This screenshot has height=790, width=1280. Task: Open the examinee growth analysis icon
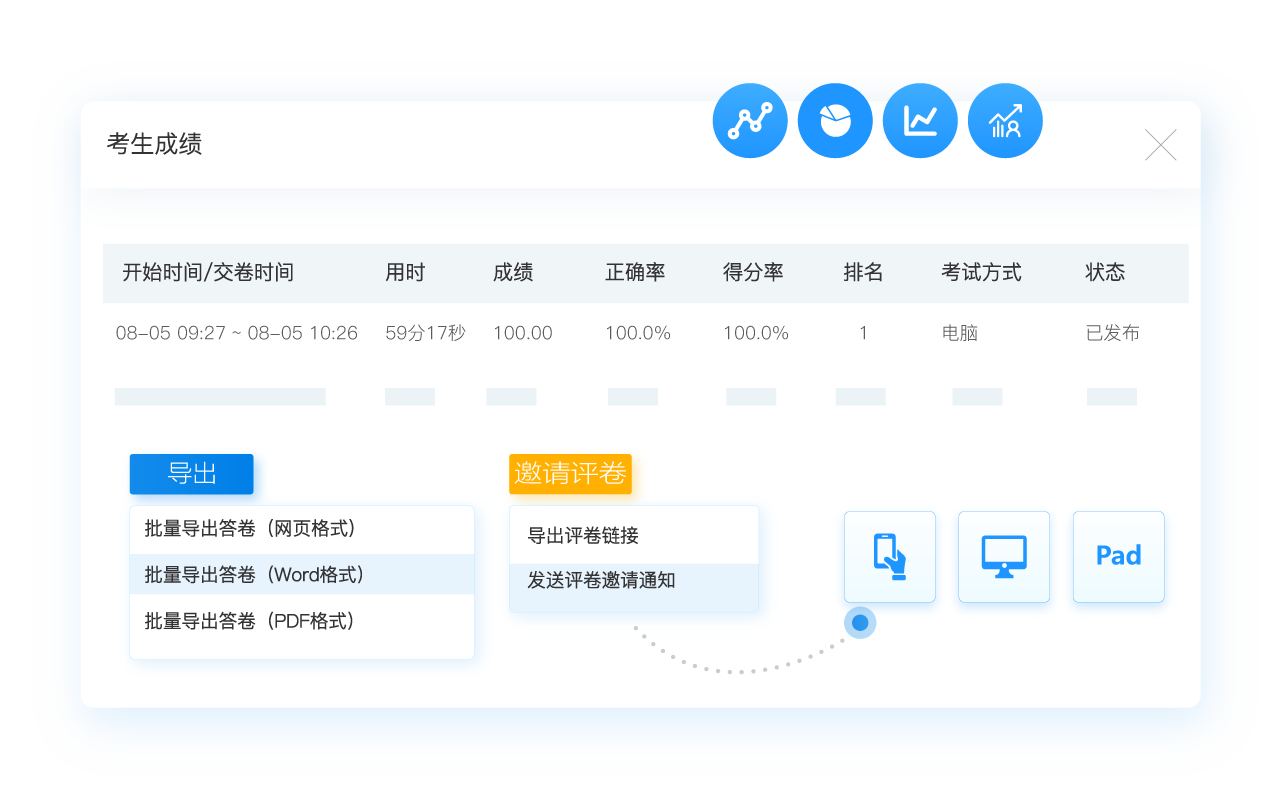pos(1005,121)
